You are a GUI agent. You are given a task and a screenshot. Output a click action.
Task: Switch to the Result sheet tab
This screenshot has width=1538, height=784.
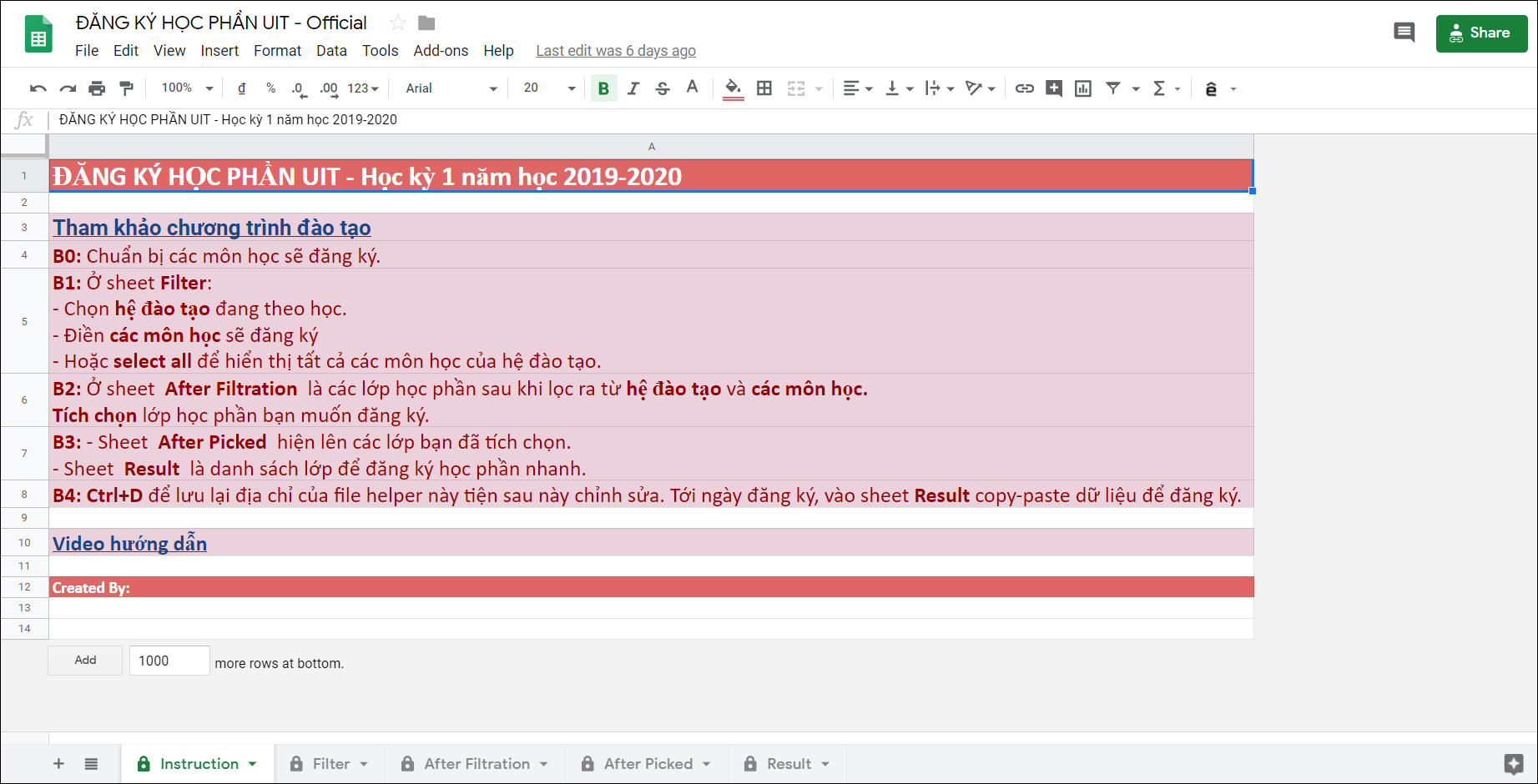point(788,763)
